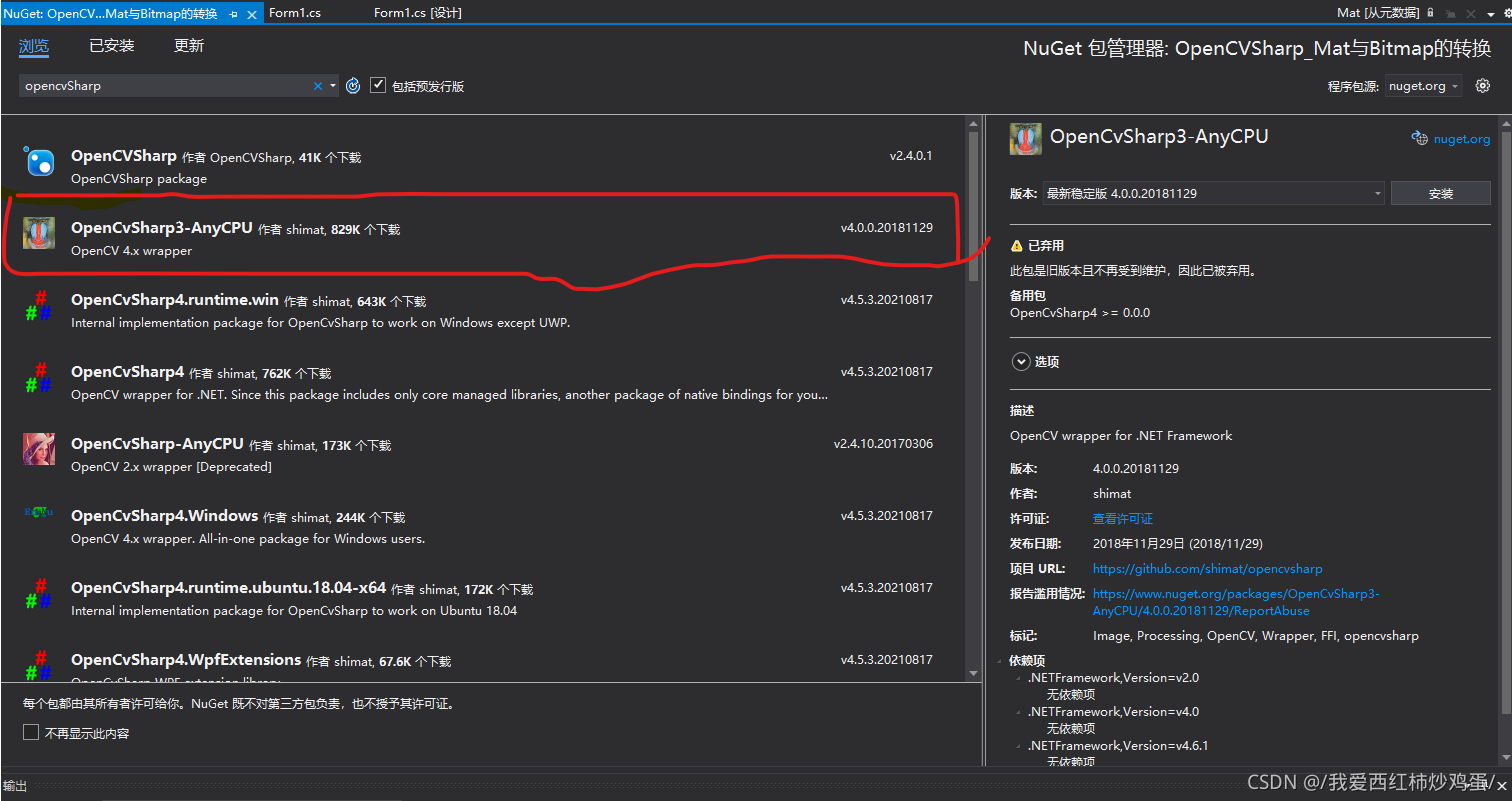
Task: Click the OpenCvSharp4 package hash icon
Action: click(x=39, y=377)
